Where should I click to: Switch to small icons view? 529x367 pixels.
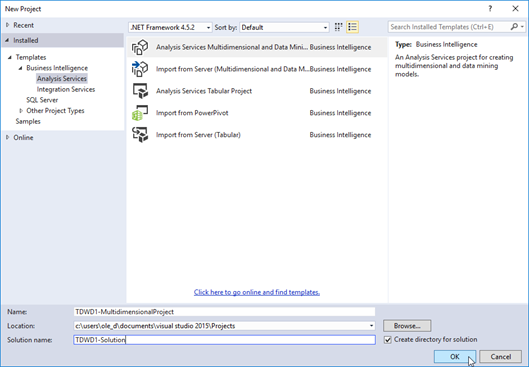[x=338, y=27]
